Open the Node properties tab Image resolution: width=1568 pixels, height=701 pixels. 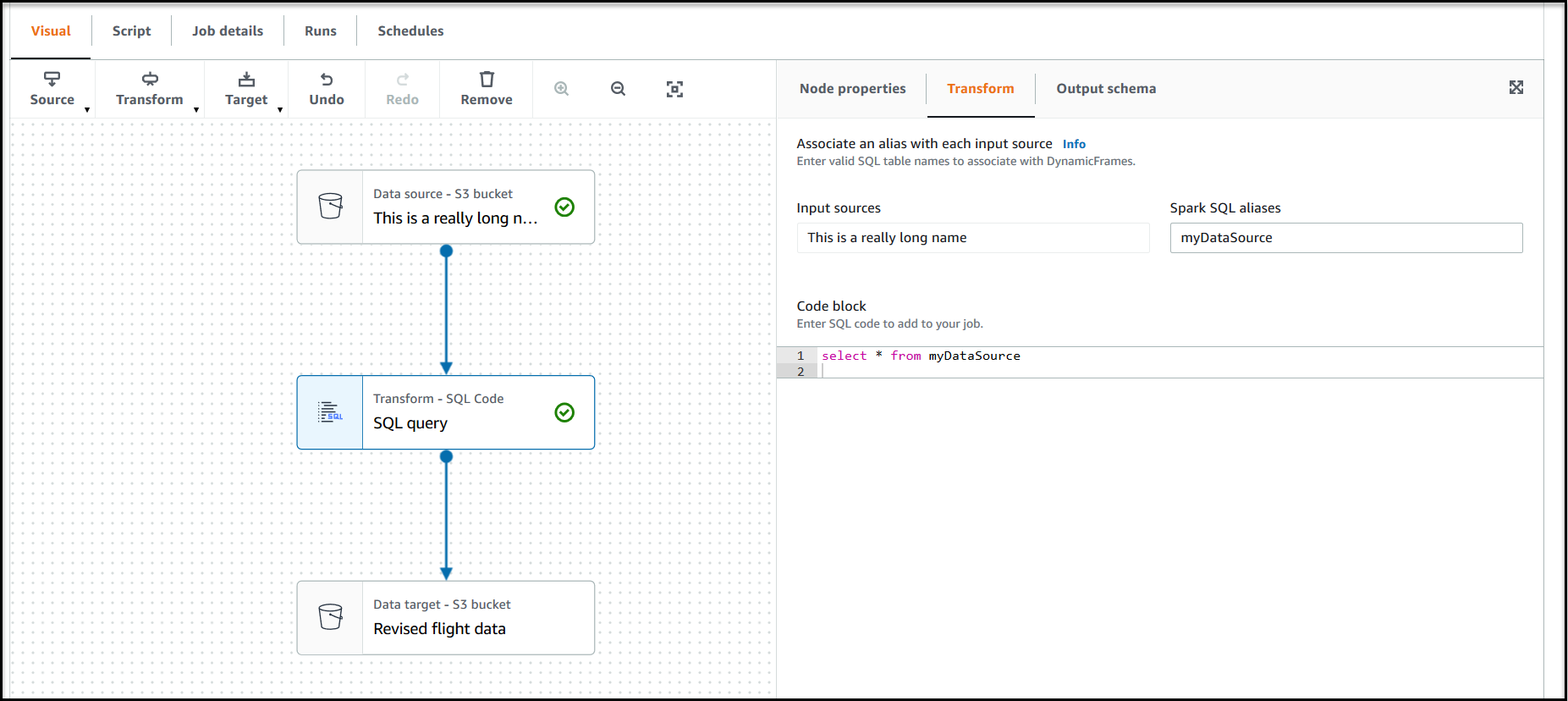[852, 89]
